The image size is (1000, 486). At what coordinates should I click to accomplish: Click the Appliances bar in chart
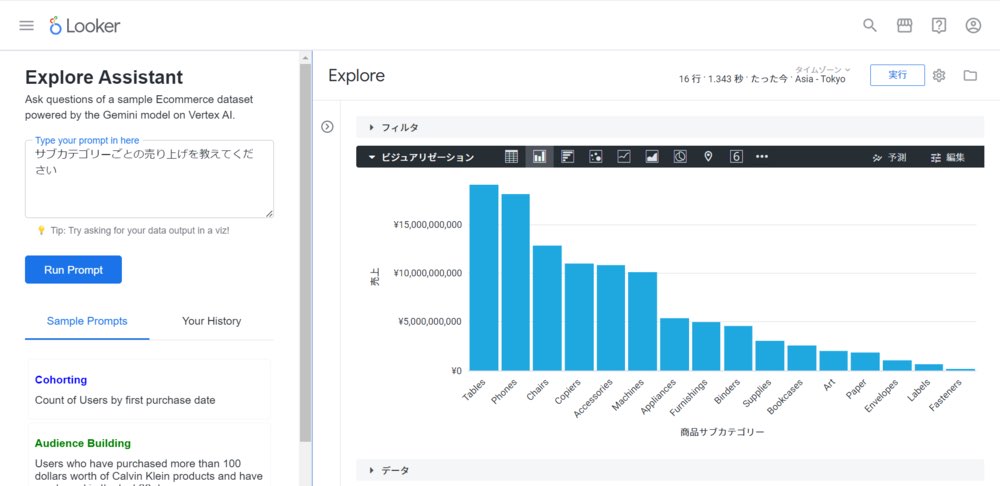[x=674, y=344]
